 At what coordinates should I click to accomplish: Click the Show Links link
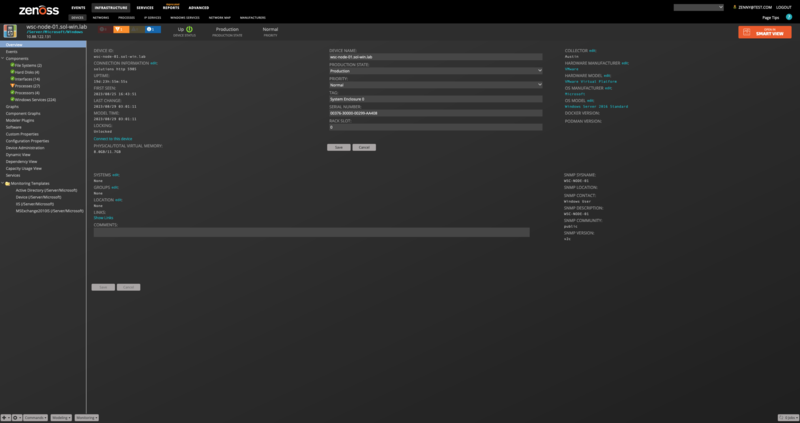(x=104, y=218)
